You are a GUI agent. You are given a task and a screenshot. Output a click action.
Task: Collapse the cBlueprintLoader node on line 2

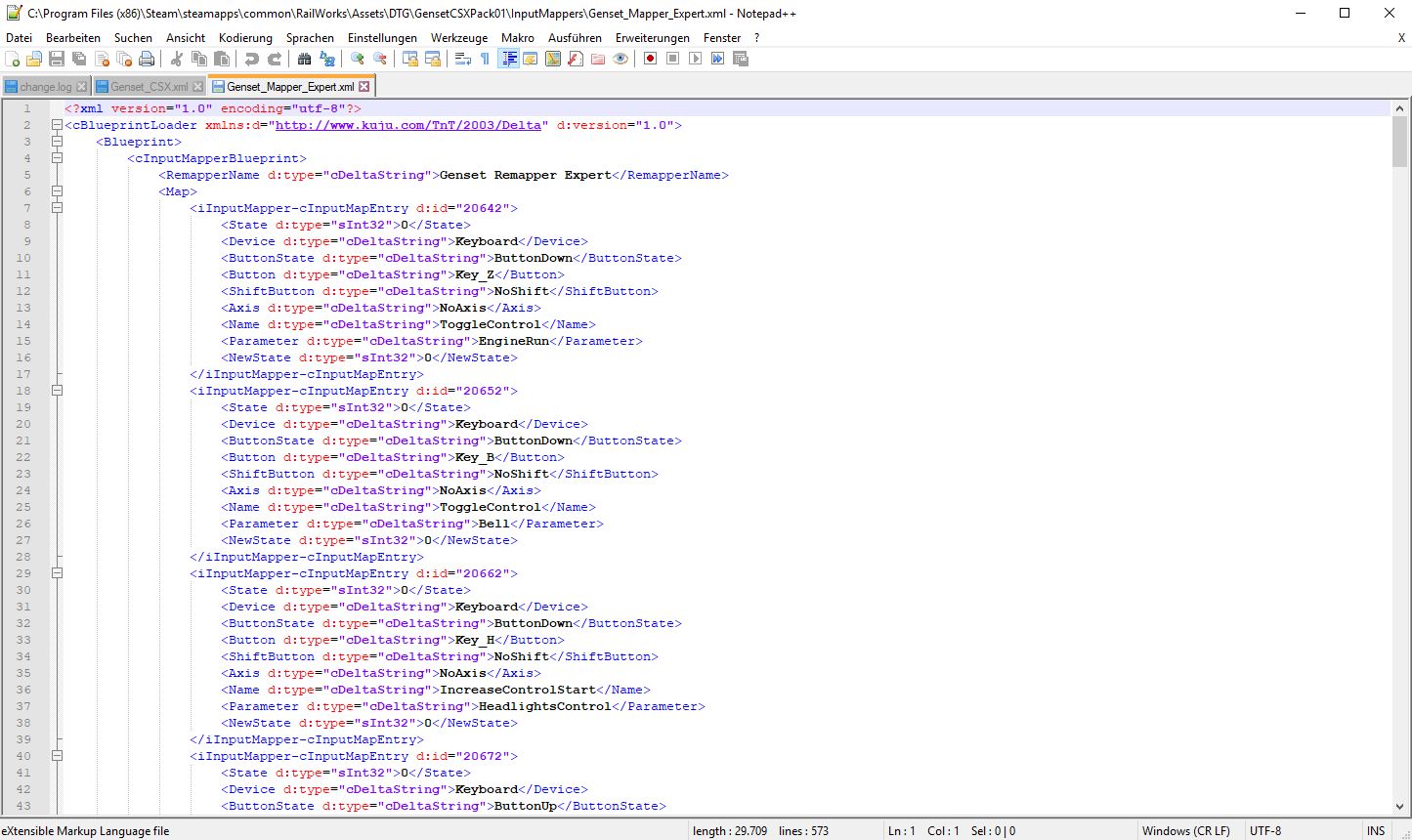57,125
